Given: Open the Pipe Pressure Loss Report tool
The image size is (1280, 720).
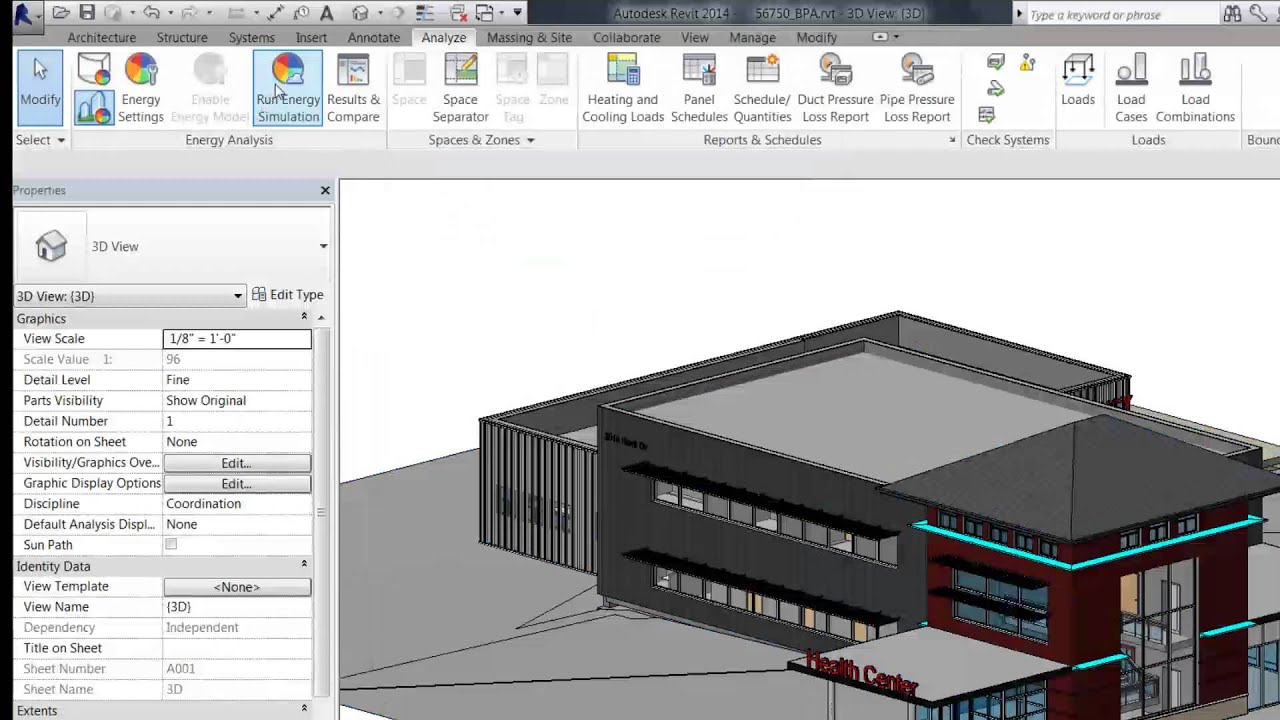Looking at the screenshot, I should [x=917, y=87].
